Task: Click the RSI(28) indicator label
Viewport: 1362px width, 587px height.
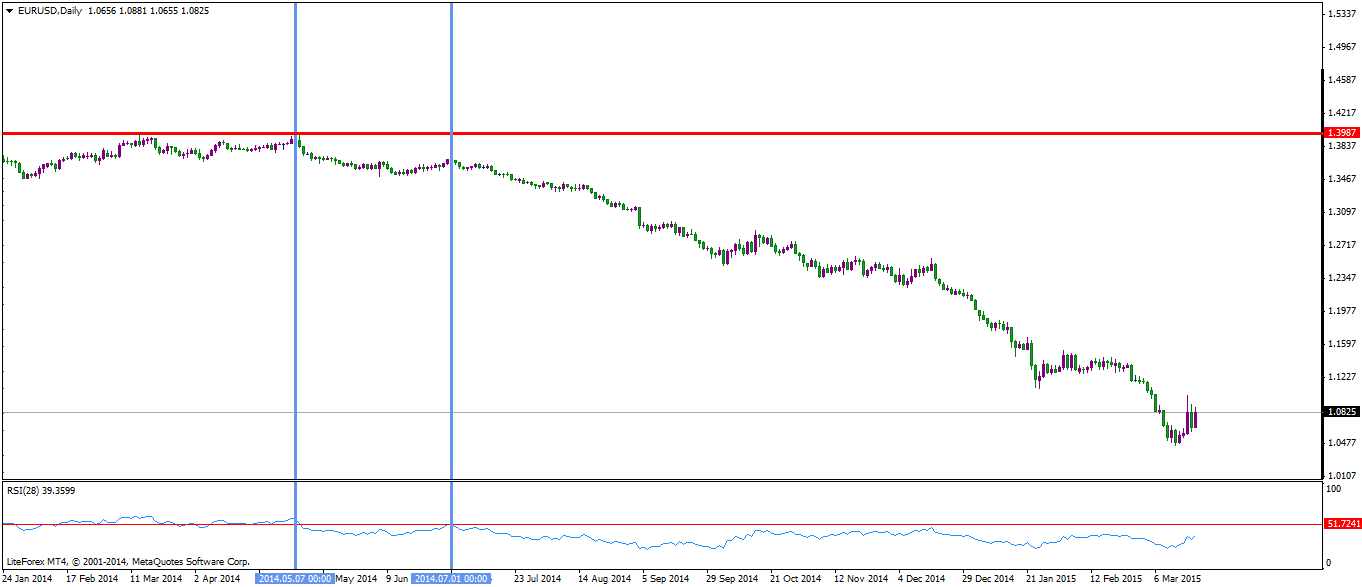Action: coord(41,490)
